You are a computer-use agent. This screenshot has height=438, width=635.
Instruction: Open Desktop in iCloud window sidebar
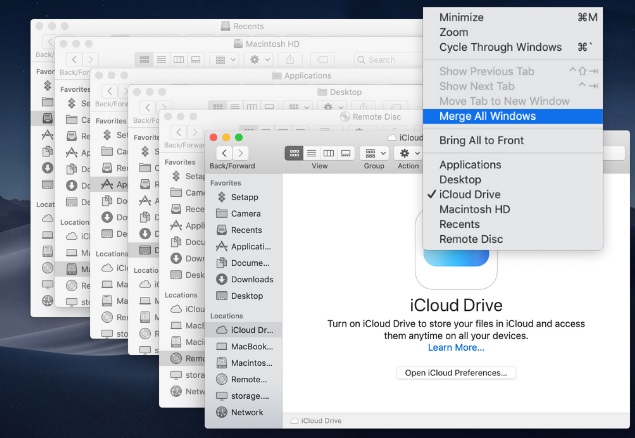click(x=244, y=296)
